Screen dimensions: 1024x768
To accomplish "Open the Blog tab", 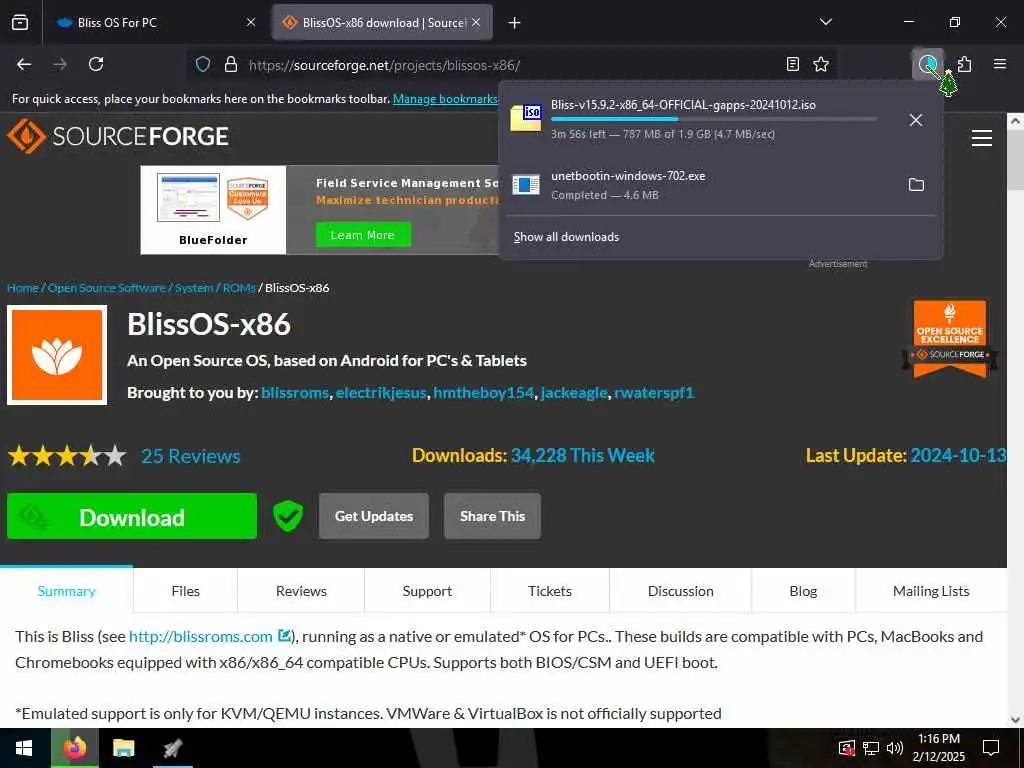I will (803, 591).
